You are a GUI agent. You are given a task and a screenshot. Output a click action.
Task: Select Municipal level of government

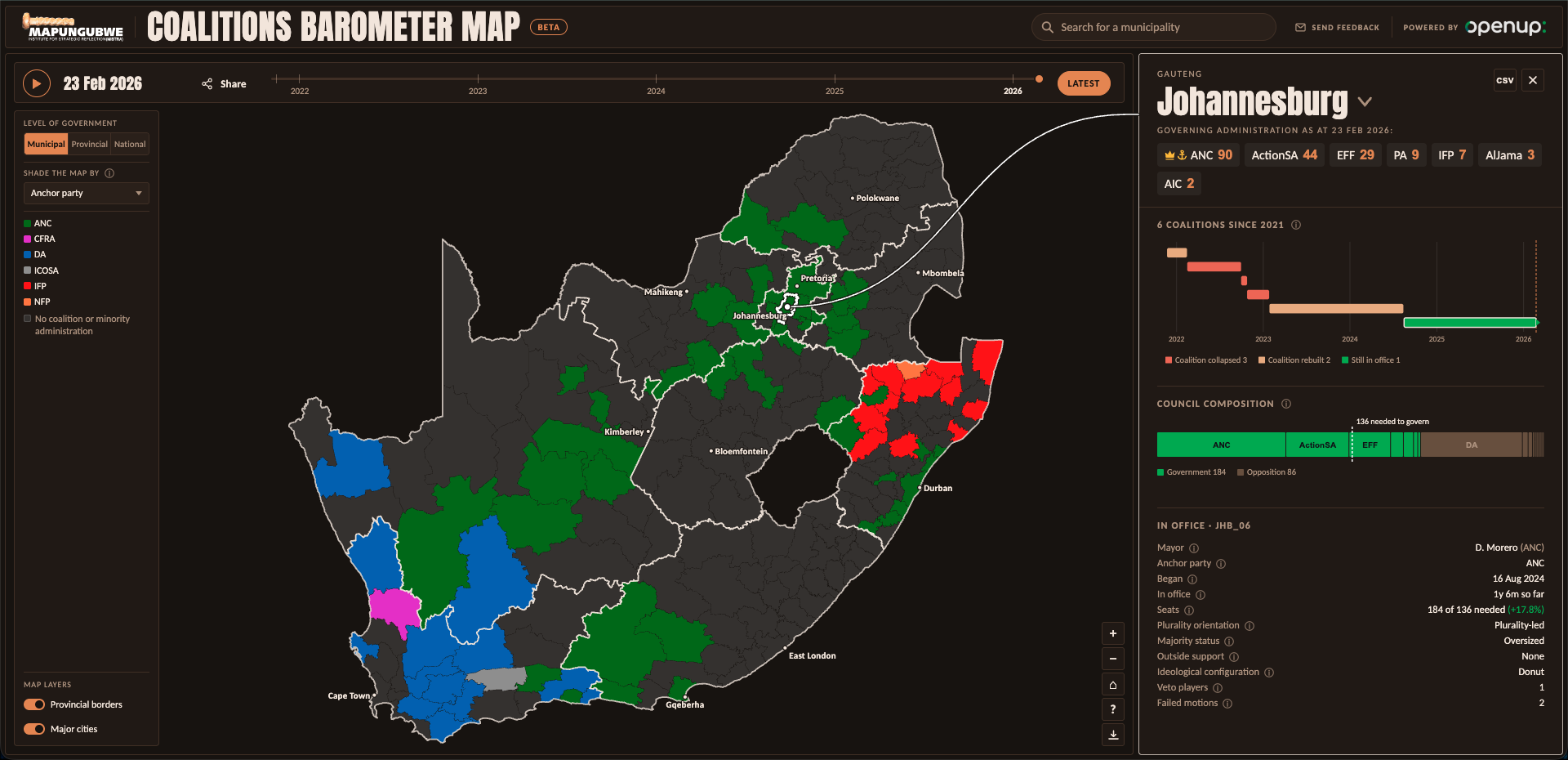(x=46, y=144)
